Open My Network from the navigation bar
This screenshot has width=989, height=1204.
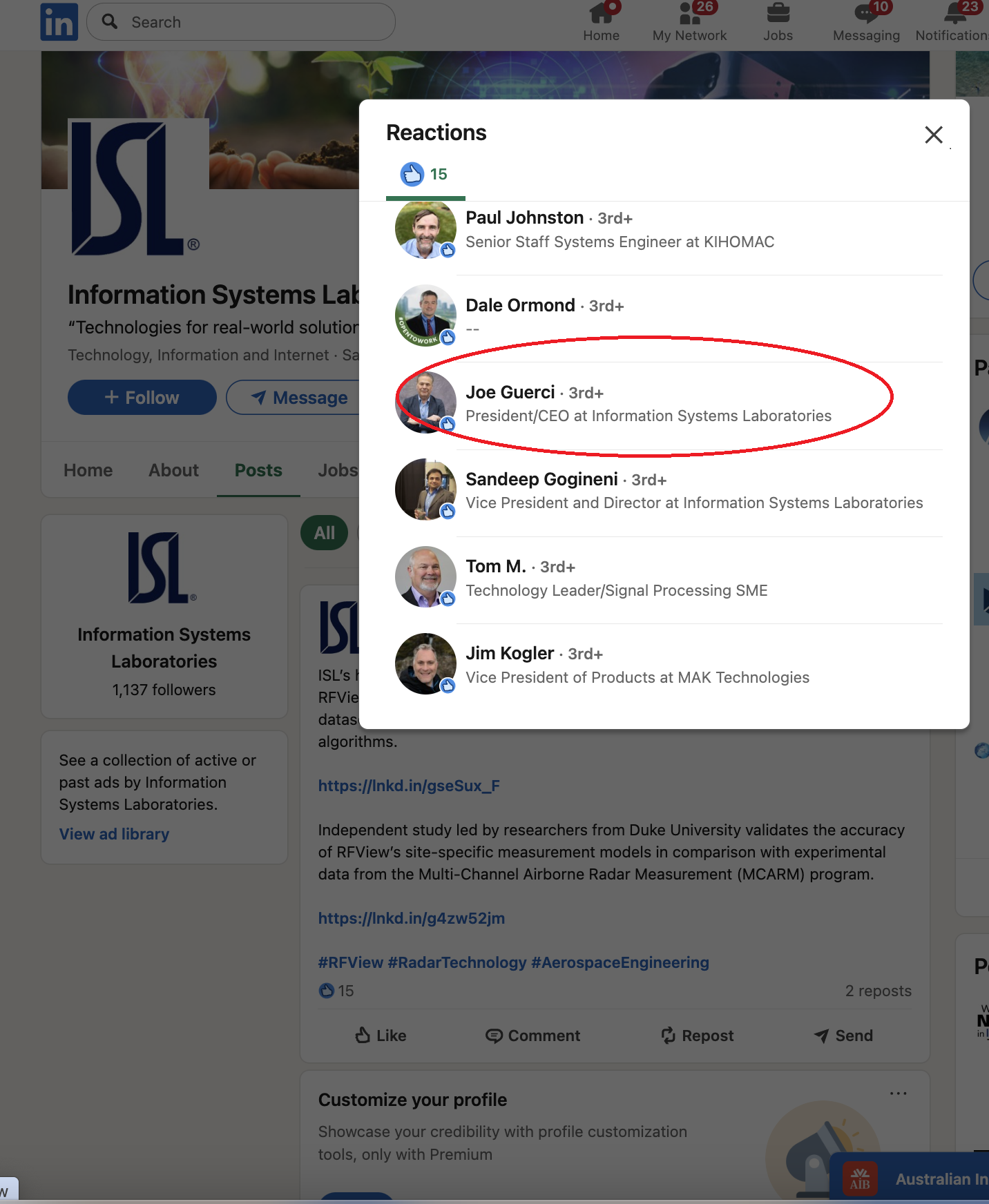[x=689, y=22]
